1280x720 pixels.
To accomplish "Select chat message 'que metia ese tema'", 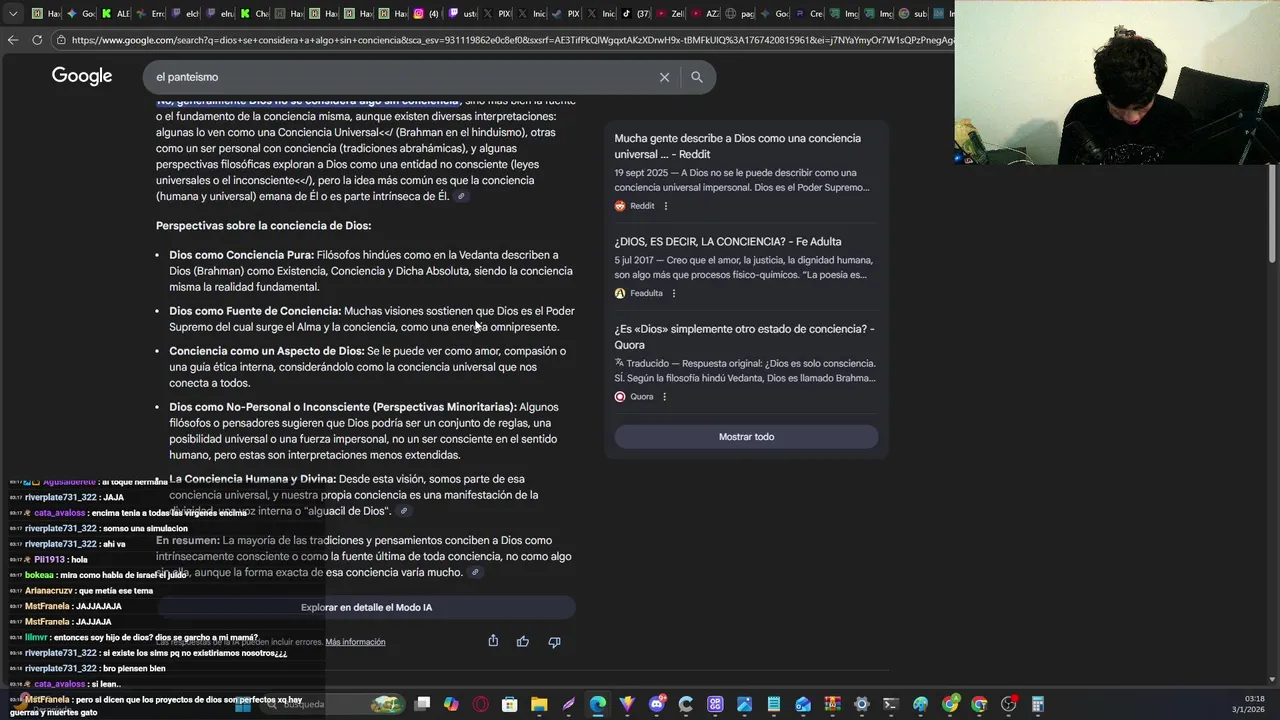I will pyautogui.click(x=115, y=590).
